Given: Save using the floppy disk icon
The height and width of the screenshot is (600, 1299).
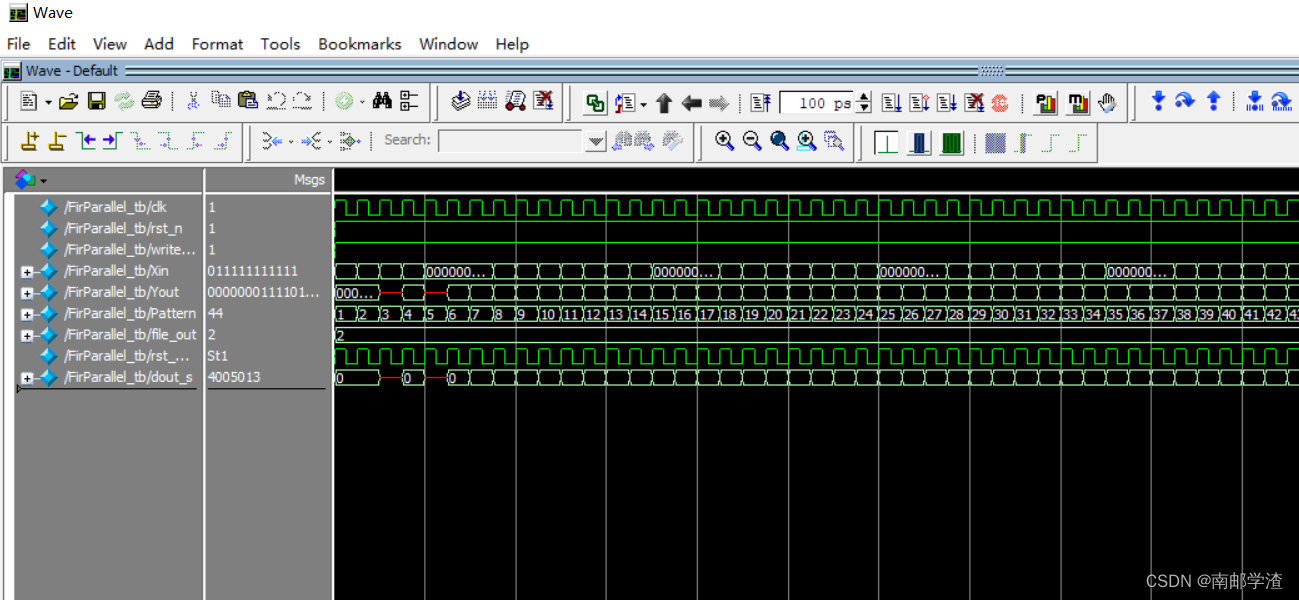Looking at the screenshot, I should click(97, 101).
